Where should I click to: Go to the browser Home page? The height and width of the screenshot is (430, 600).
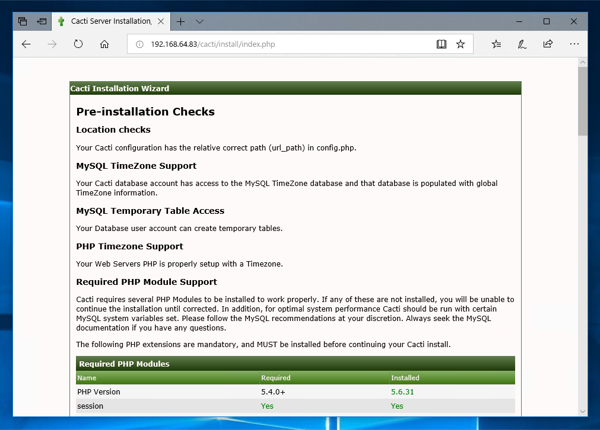[104, 44]
